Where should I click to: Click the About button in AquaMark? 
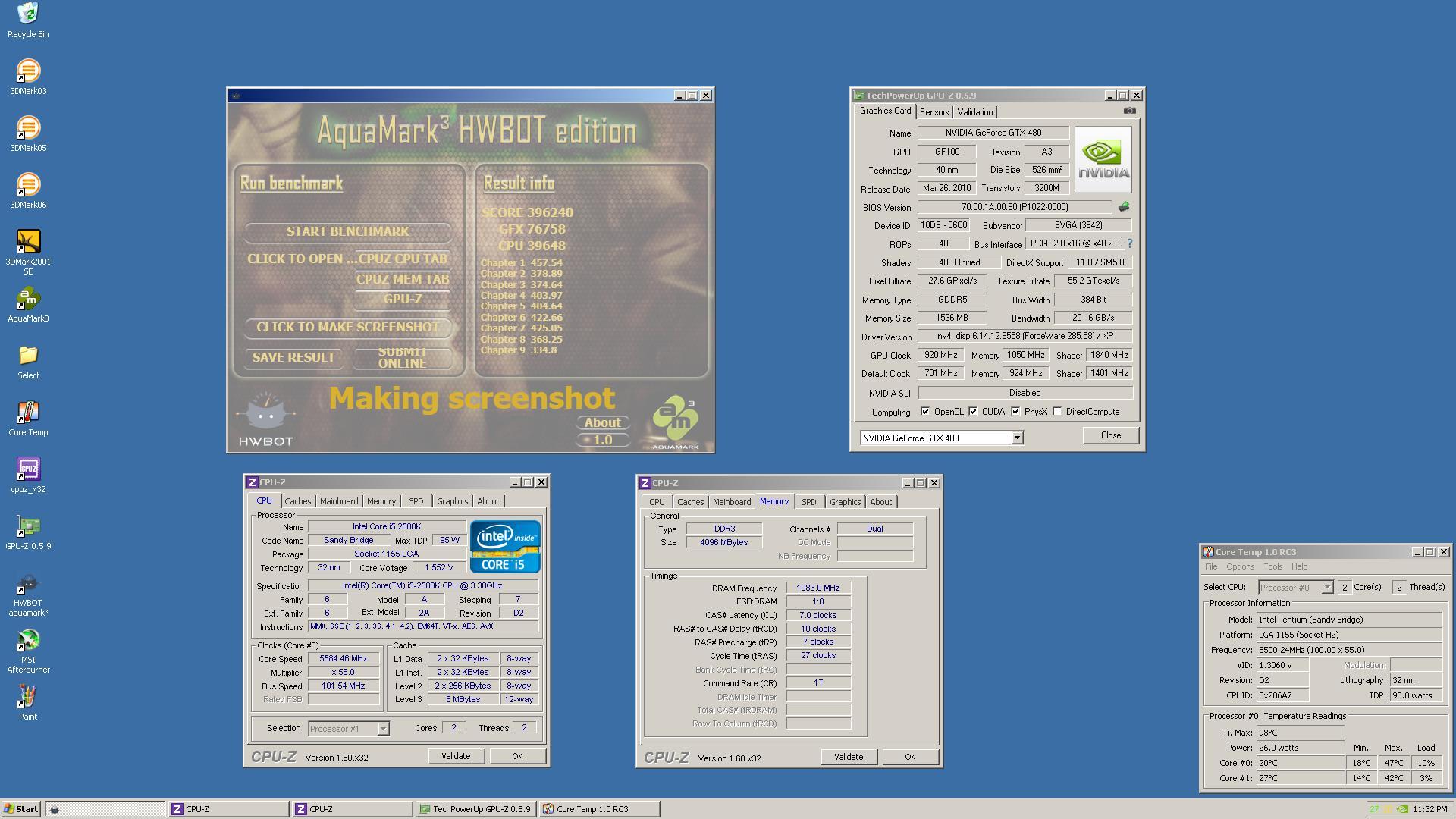point(603,422)
